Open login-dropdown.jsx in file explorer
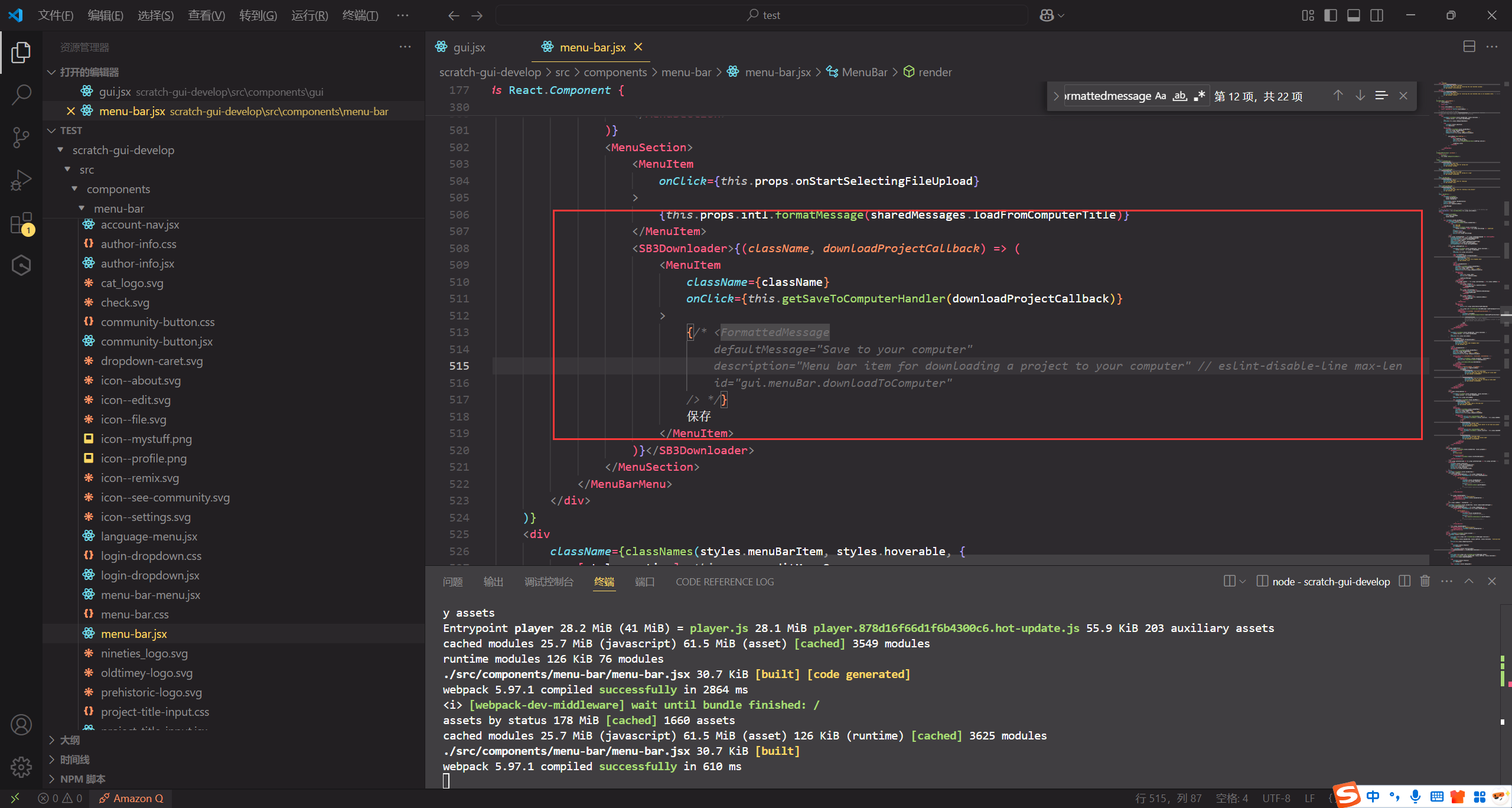Image resolution: width=1512 pixels, height=808 pixels. tap(150, 575)
